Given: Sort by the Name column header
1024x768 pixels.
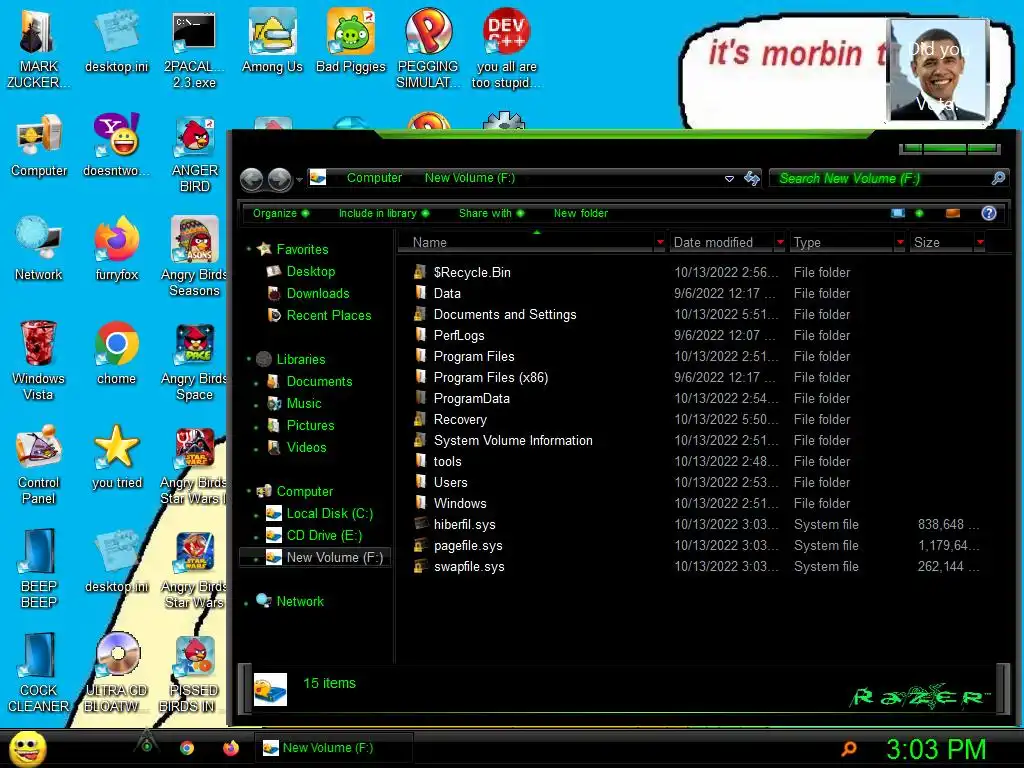Looking at the screenshot, I should (526, 242).
